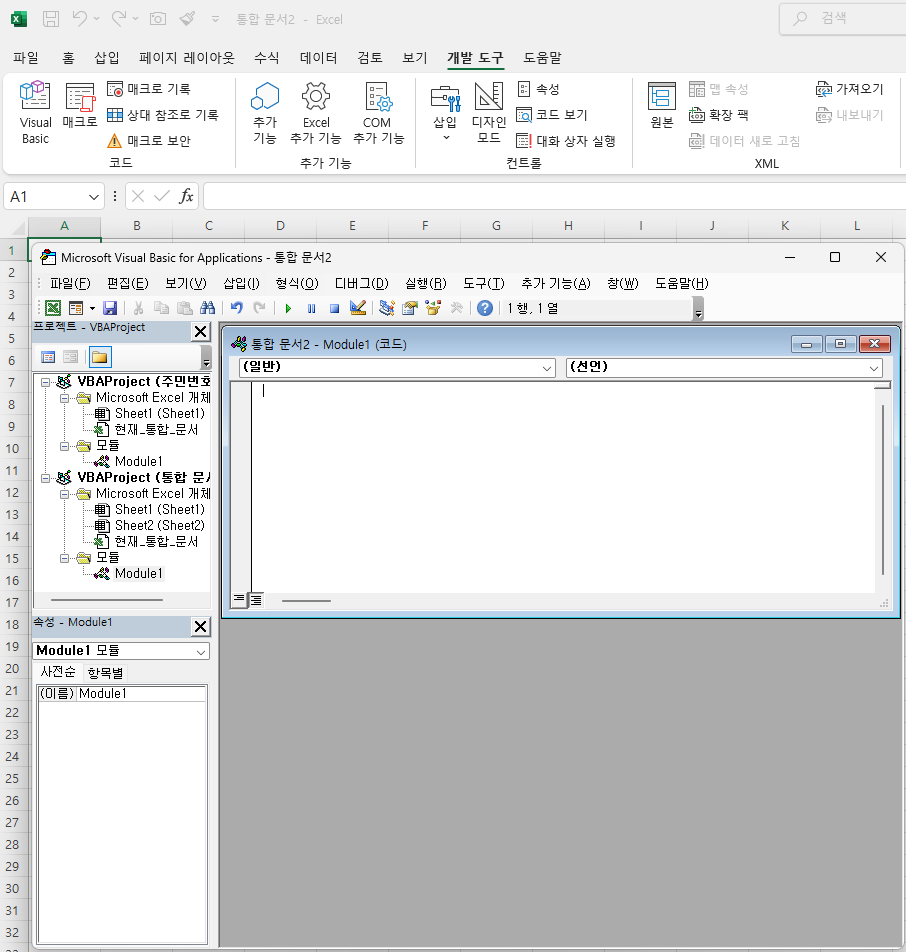Open XML 원본 source pane
This screenshot has width=906, height=952.
coord(662,106)
